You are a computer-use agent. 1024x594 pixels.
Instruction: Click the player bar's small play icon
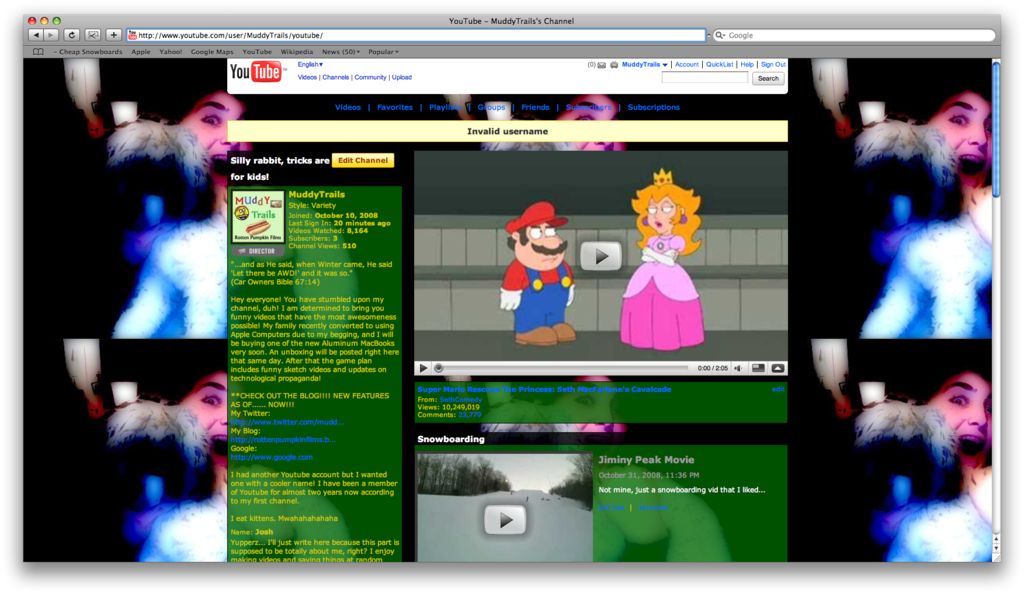click(x=423, y=368)
